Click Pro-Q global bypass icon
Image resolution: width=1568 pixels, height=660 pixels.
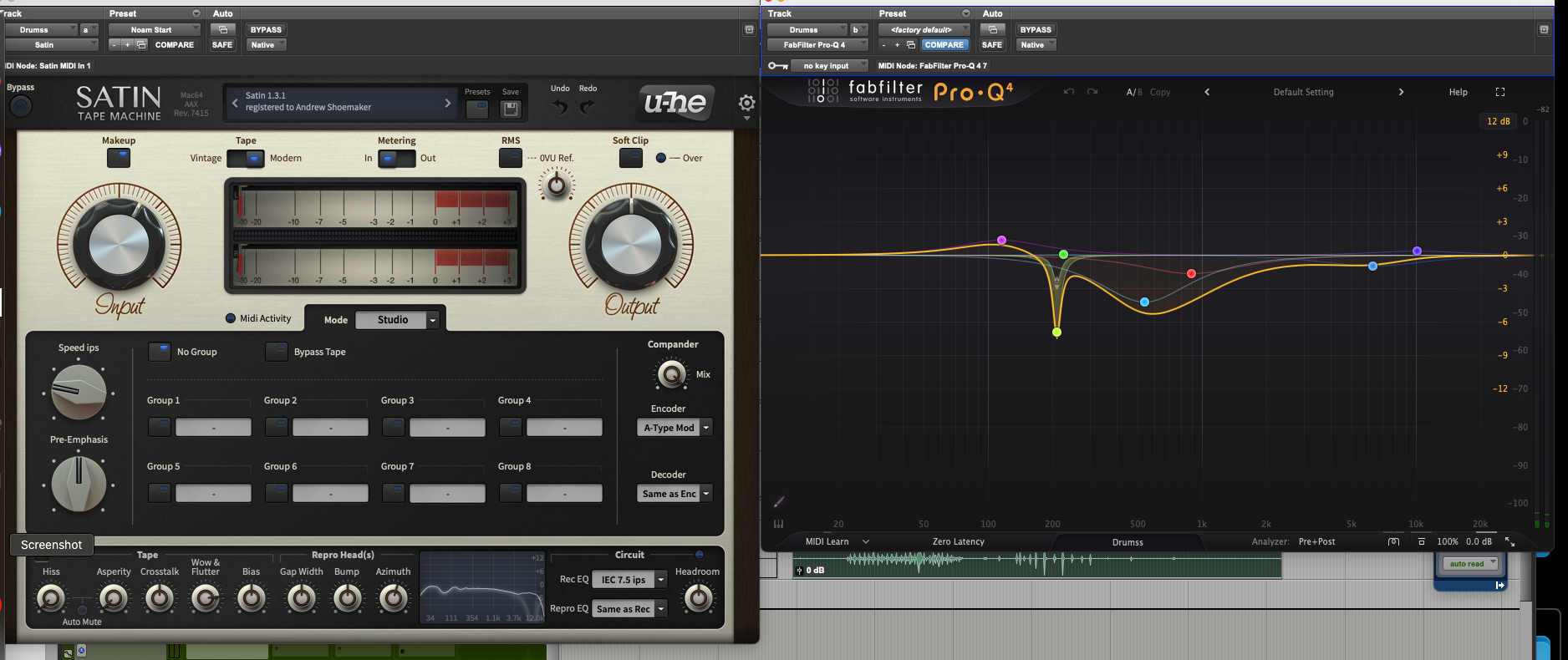[1421, 541]
